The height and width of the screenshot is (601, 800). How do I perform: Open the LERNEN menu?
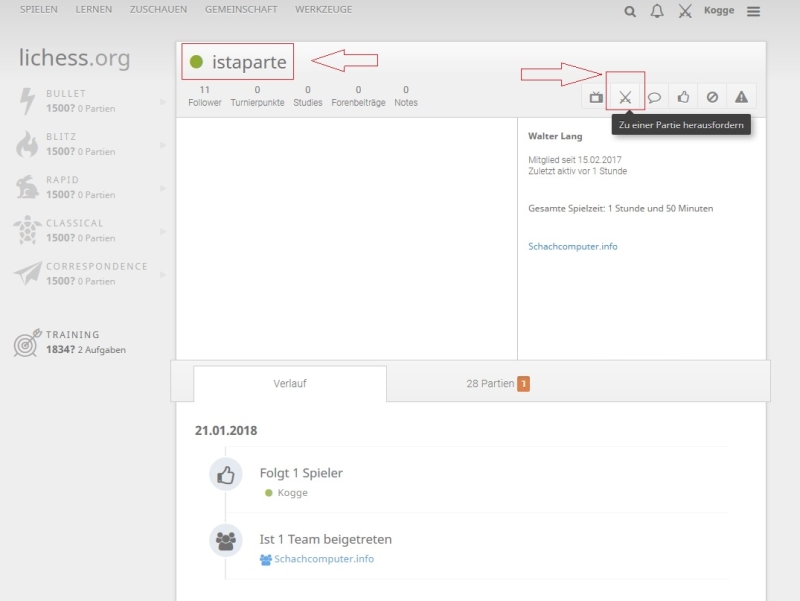(x=94, y=10)
